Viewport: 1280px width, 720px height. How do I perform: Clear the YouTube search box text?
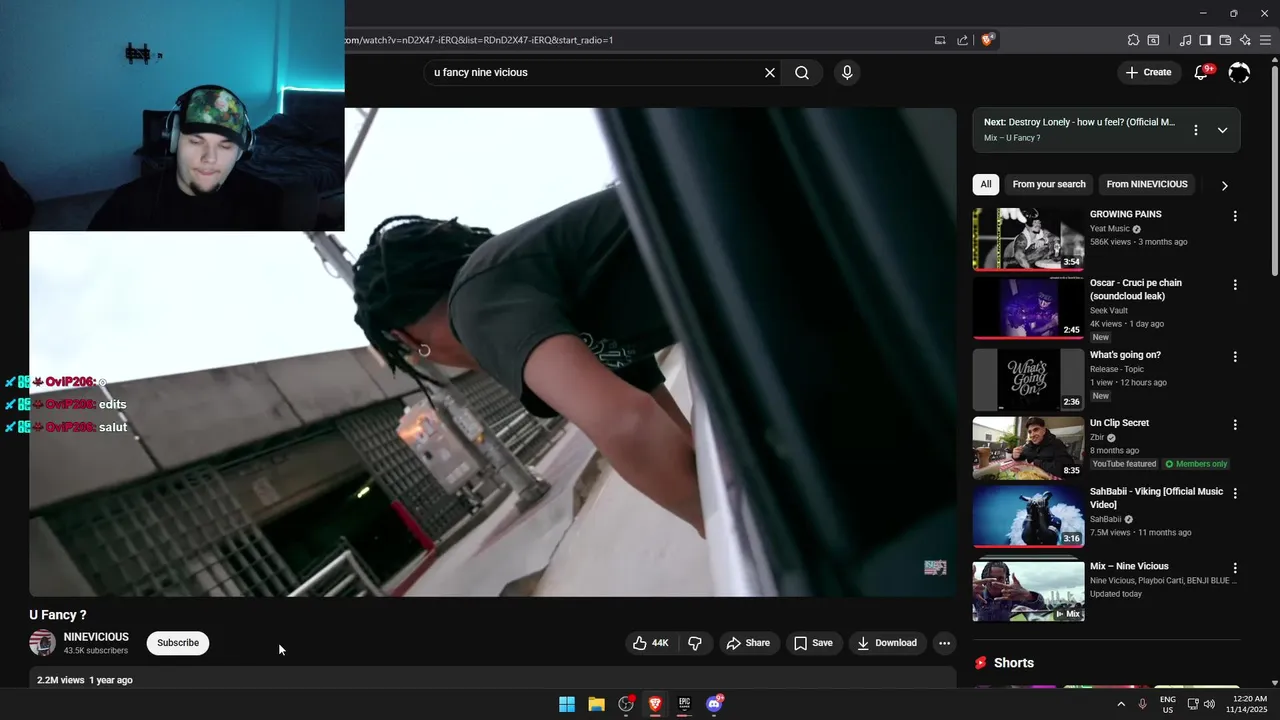pyautogui.click(x=770, y=72)
